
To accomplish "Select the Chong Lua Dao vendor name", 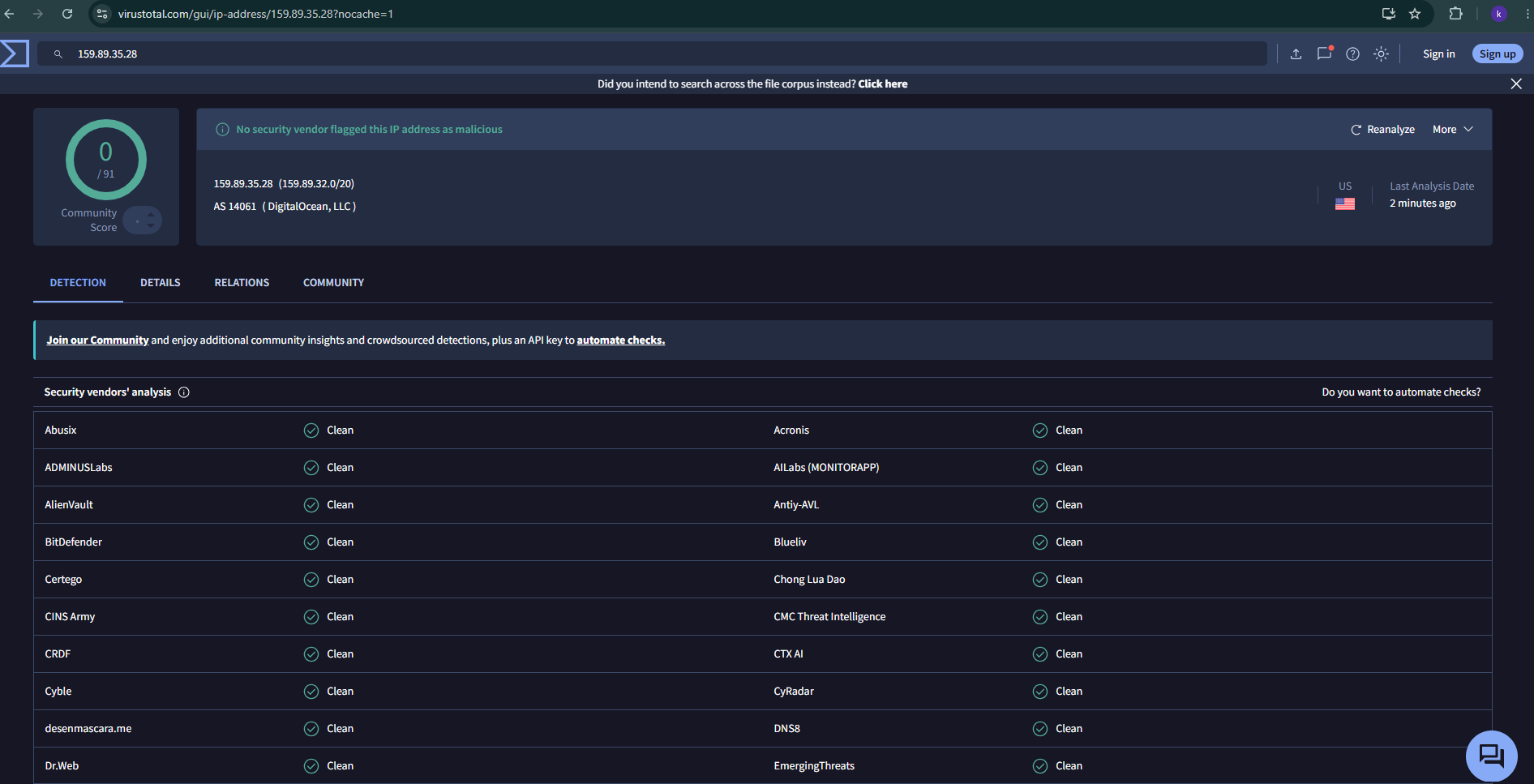I will point(809,580).
